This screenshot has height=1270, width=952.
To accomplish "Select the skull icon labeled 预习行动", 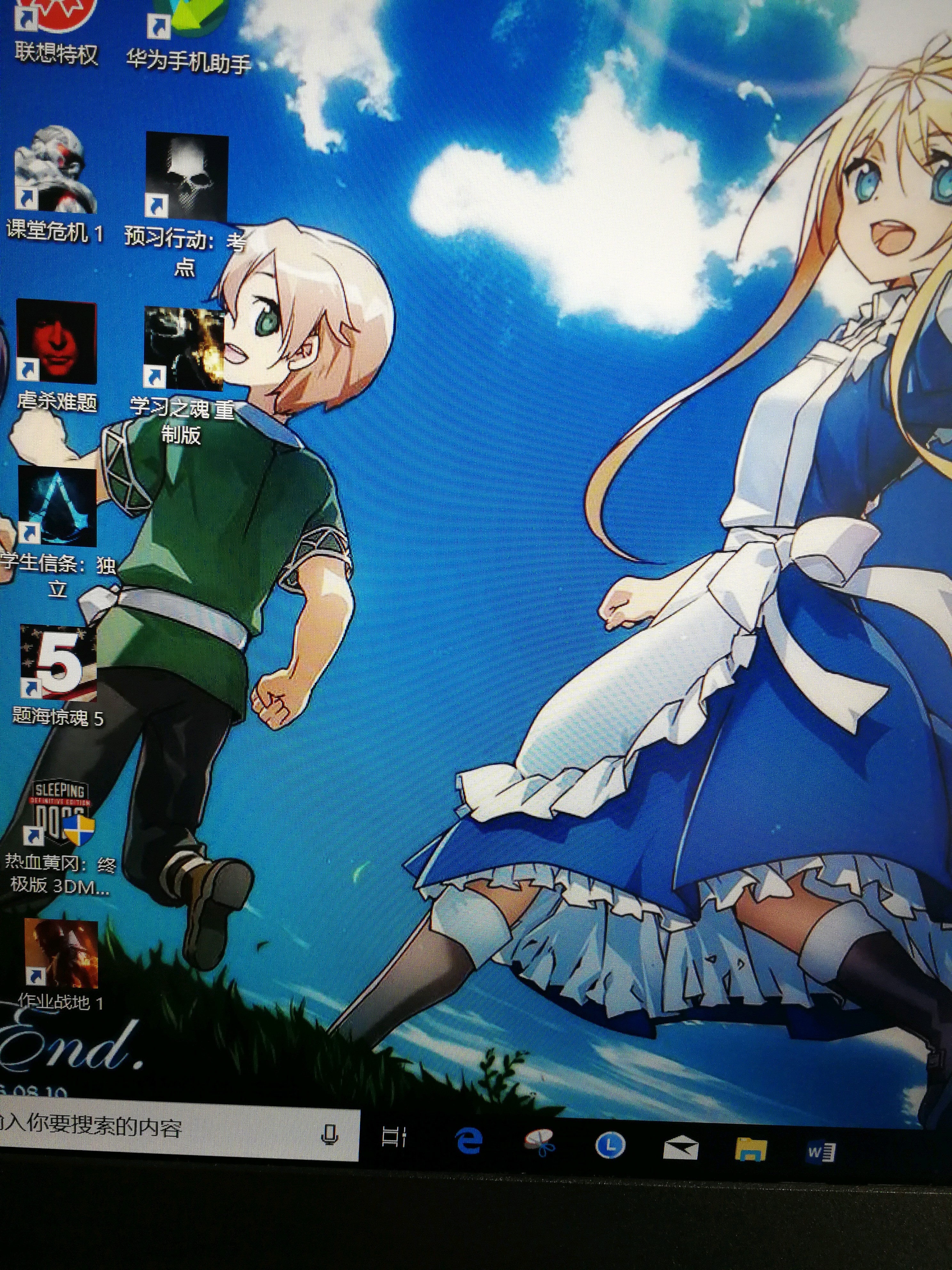I will pos(186,177).
